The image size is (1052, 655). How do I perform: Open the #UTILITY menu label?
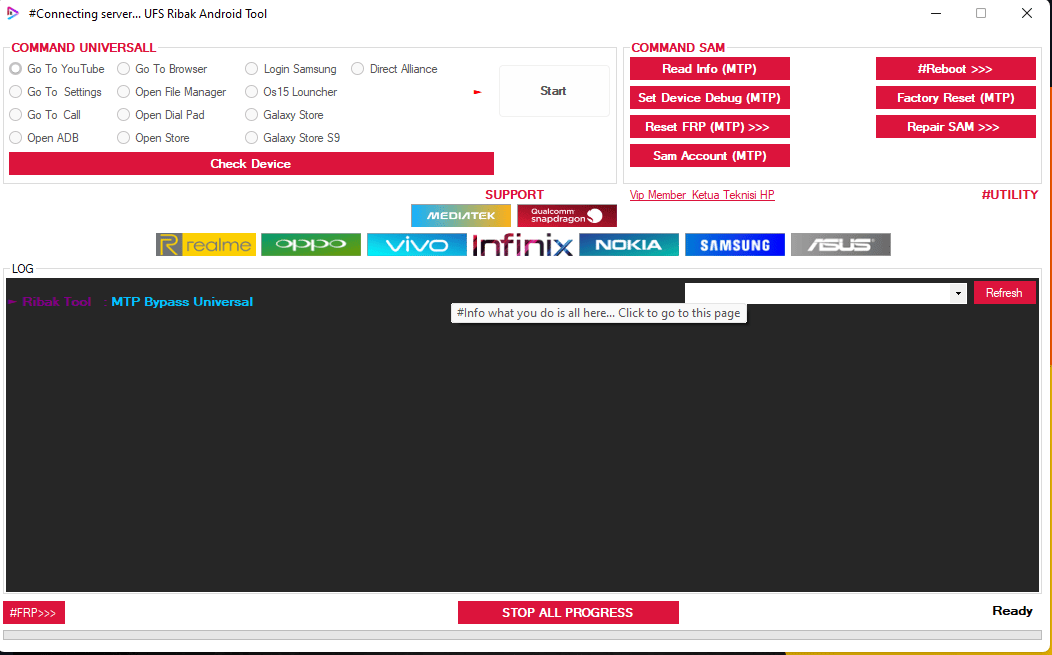click(1009, 195)
